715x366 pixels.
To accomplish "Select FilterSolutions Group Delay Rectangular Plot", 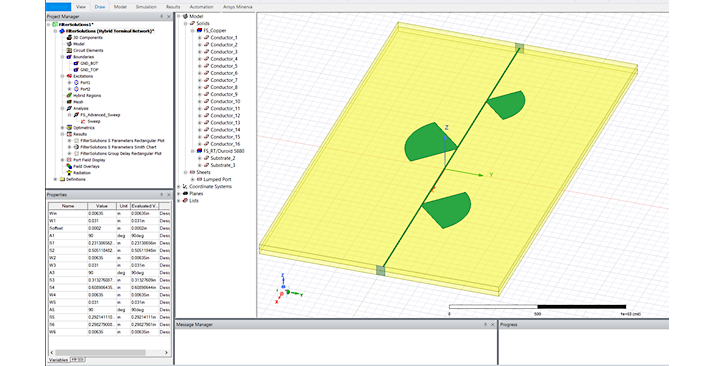I will (x=121, y=154).
